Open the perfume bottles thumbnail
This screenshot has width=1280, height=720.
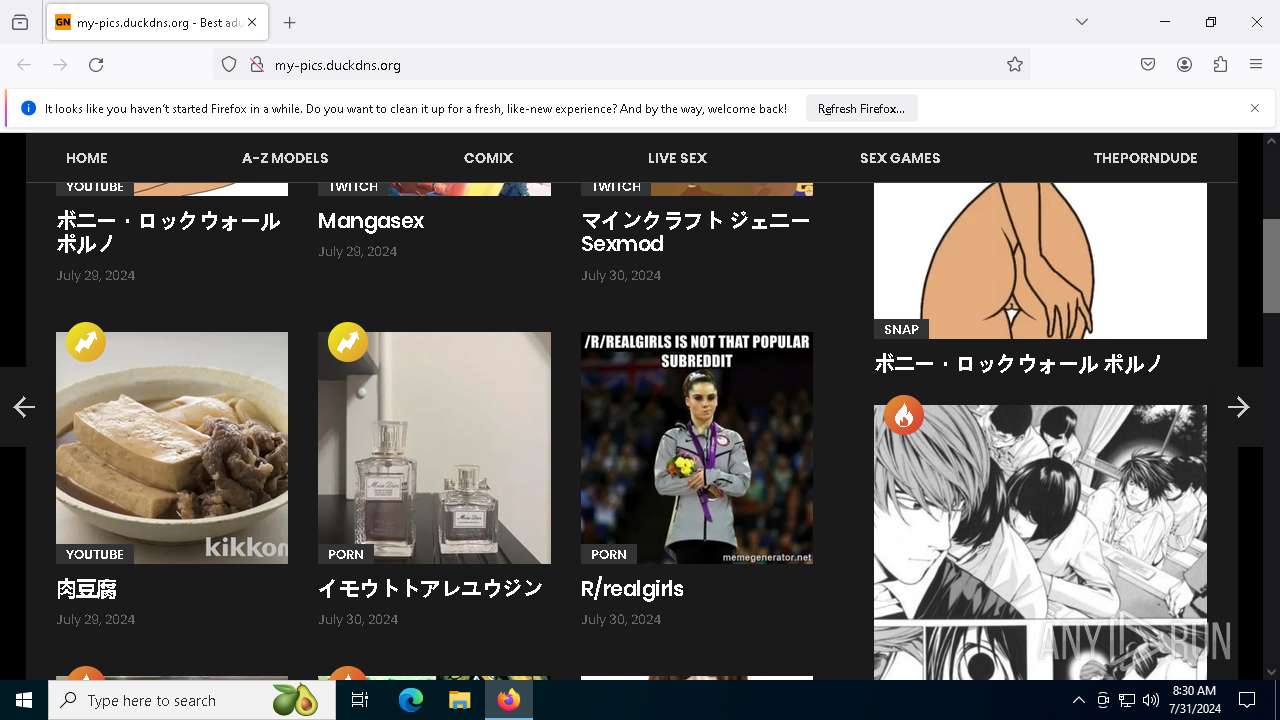tap(434, 448)
